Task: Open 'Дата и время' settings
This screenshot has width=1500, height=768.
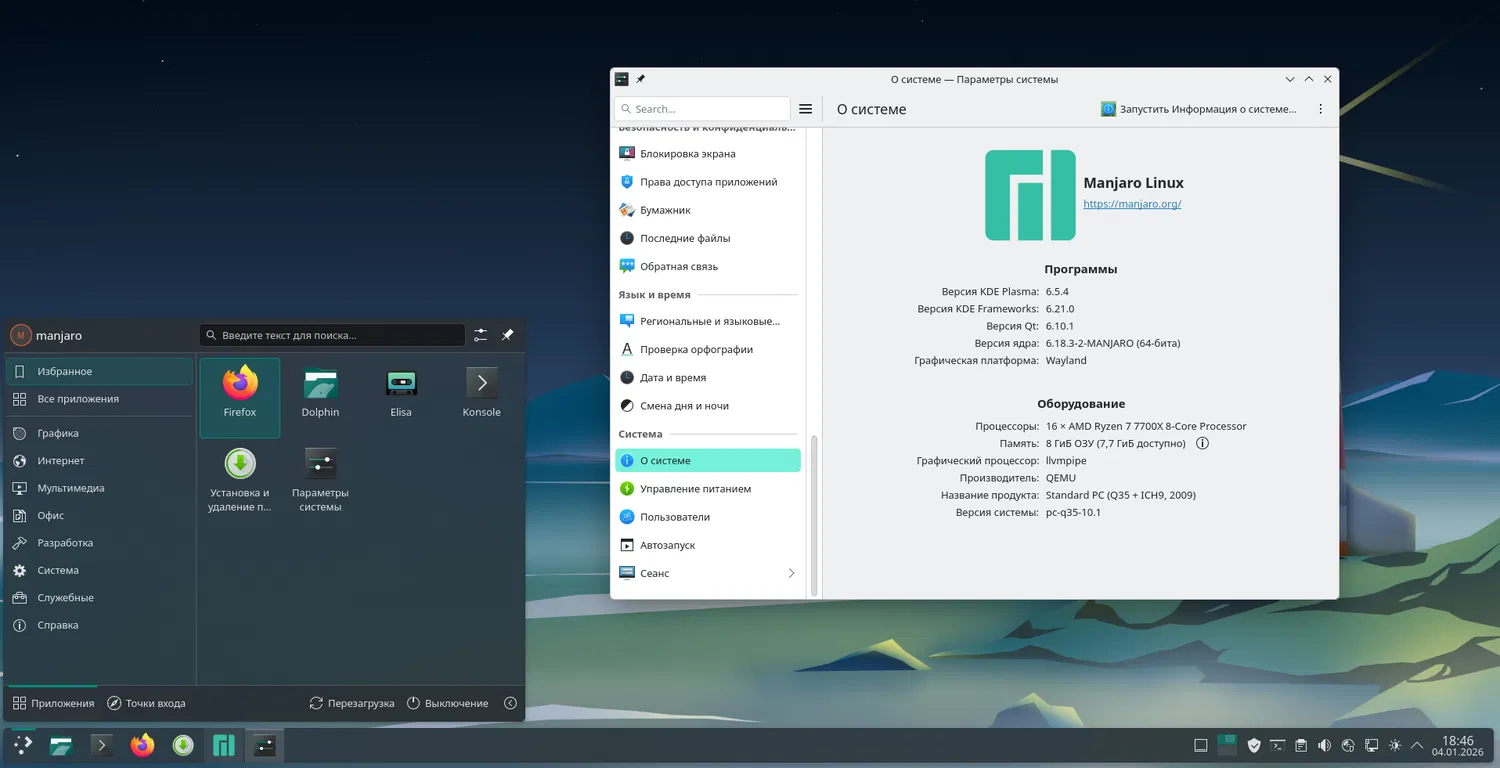Action: (x=708, y=377)
